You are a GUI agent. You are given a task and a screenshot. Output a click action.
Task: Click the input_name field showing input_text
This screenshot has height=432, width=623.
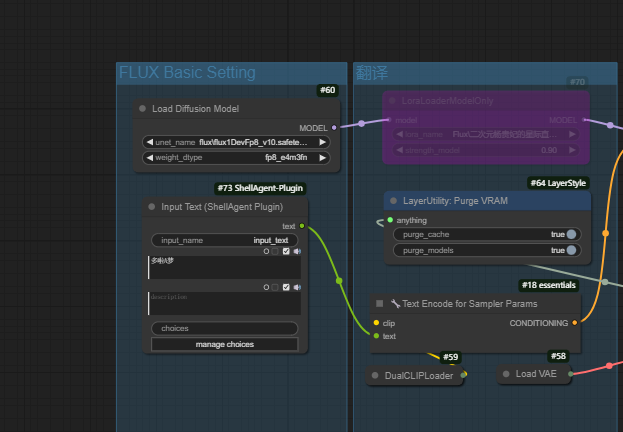(224, 240)
